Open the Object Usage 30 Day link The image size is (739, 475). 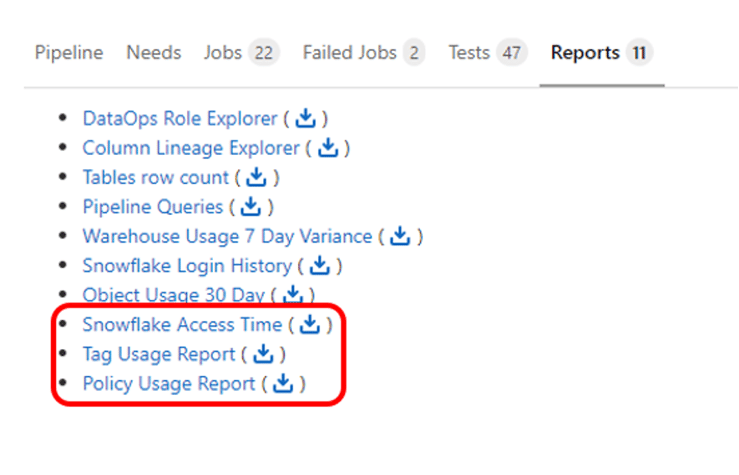[x=173, y=295]
